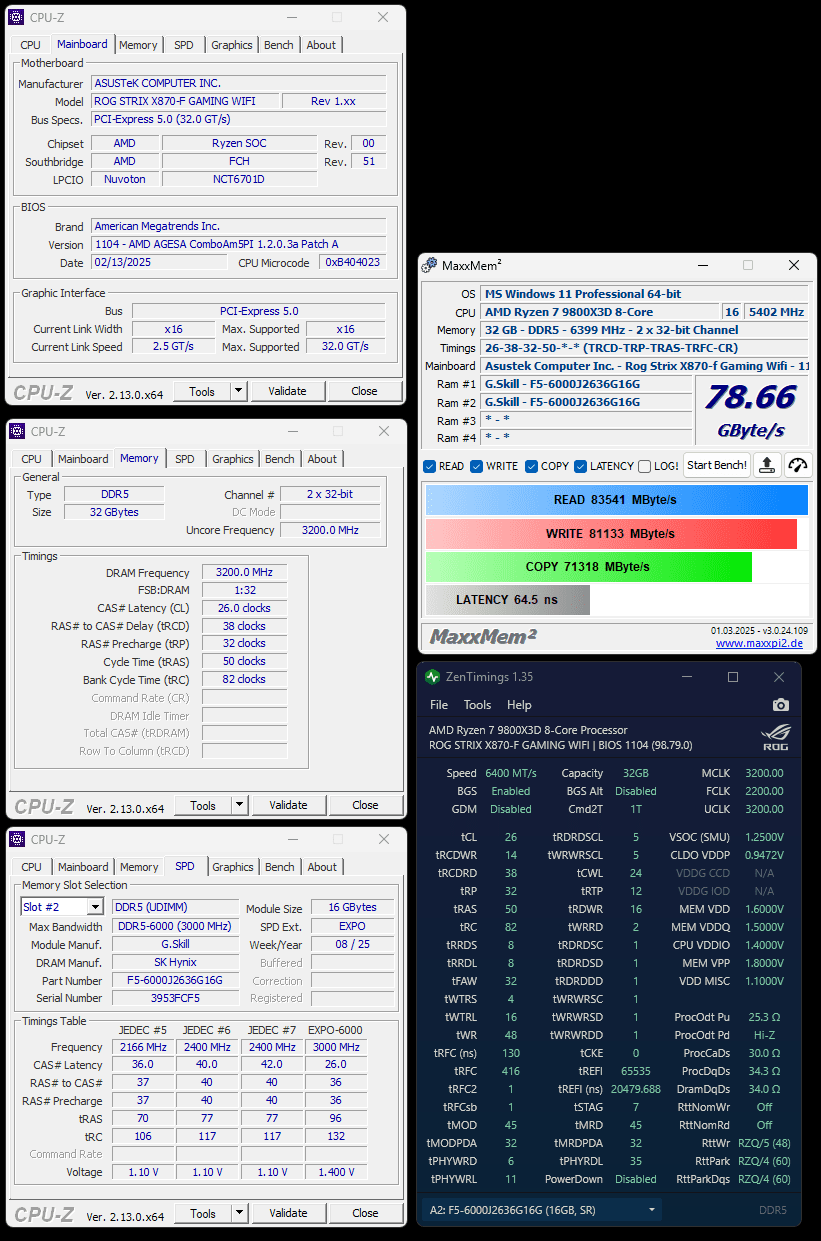The width and height of the screenshot is (821, 1241).
Task: Toggle the READ checkbox in MaxxMem
Action: [x=429, y=466]
